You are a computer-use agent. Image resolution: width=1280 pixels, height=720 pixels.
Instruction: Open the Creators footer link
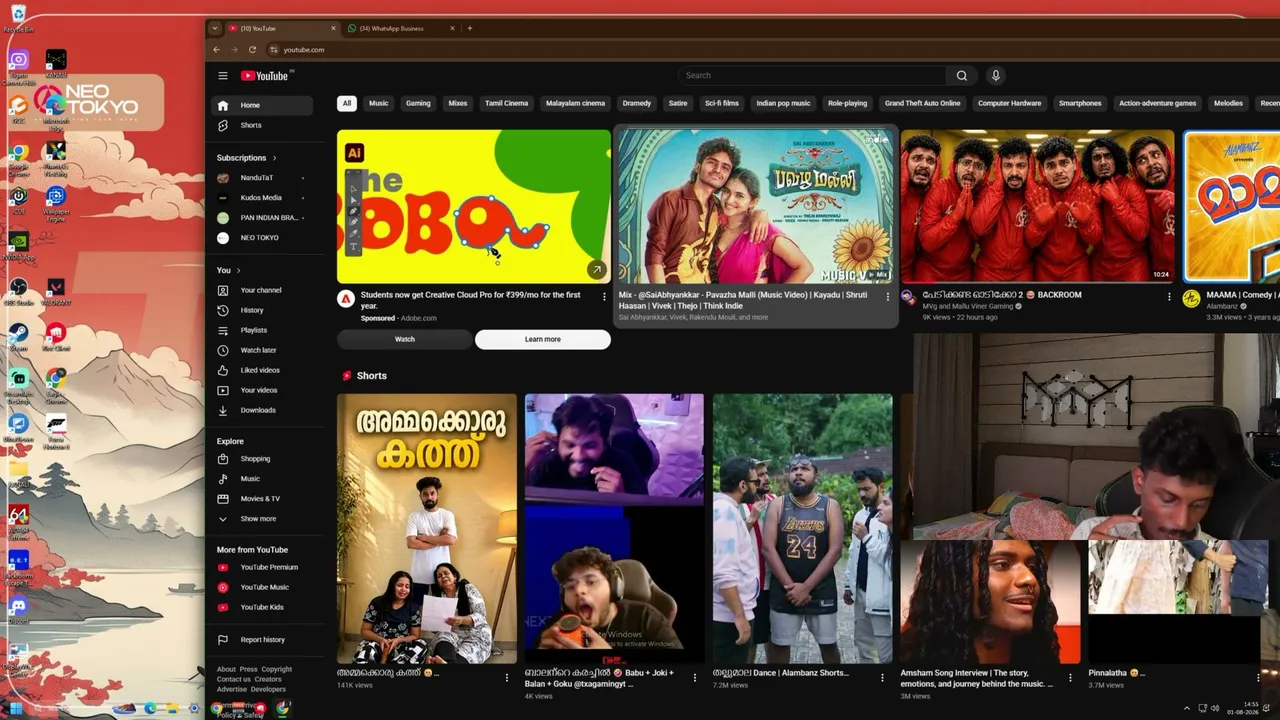268,679
